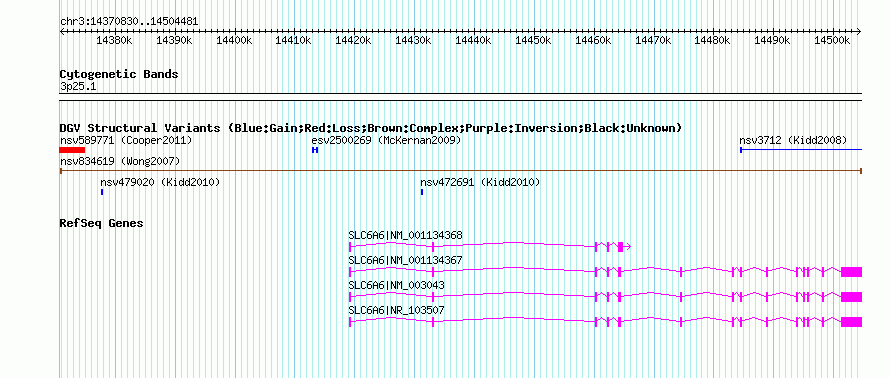Viewport: 890px width, 378px height.
Task: Click the 3p25.1 band label
Action: coord(78,87)
